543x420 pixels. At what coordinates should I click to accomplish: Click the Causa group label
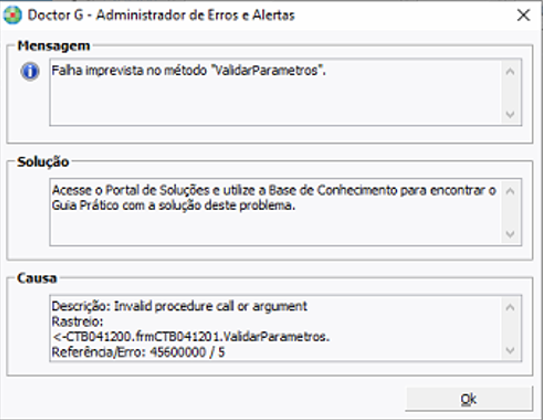(x=37, y=278)
